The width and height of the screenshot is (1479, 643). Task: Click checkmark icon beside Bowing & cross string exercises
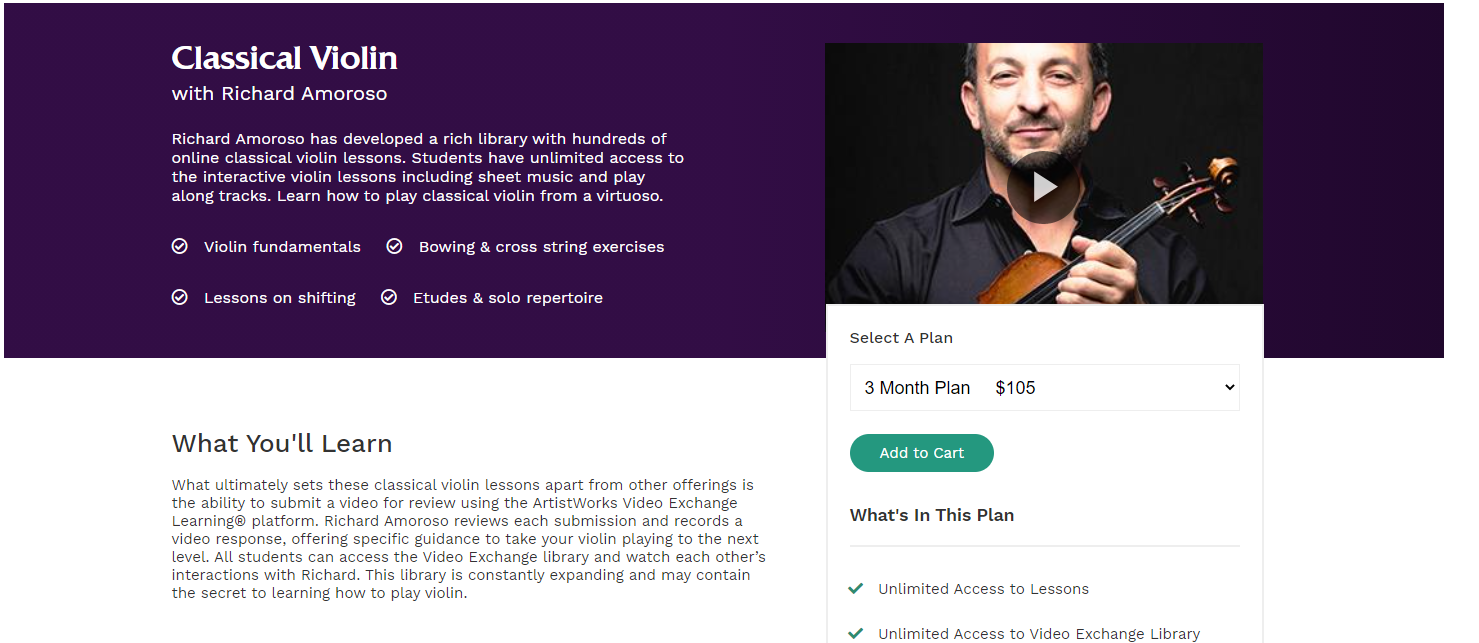pos(395,246)
